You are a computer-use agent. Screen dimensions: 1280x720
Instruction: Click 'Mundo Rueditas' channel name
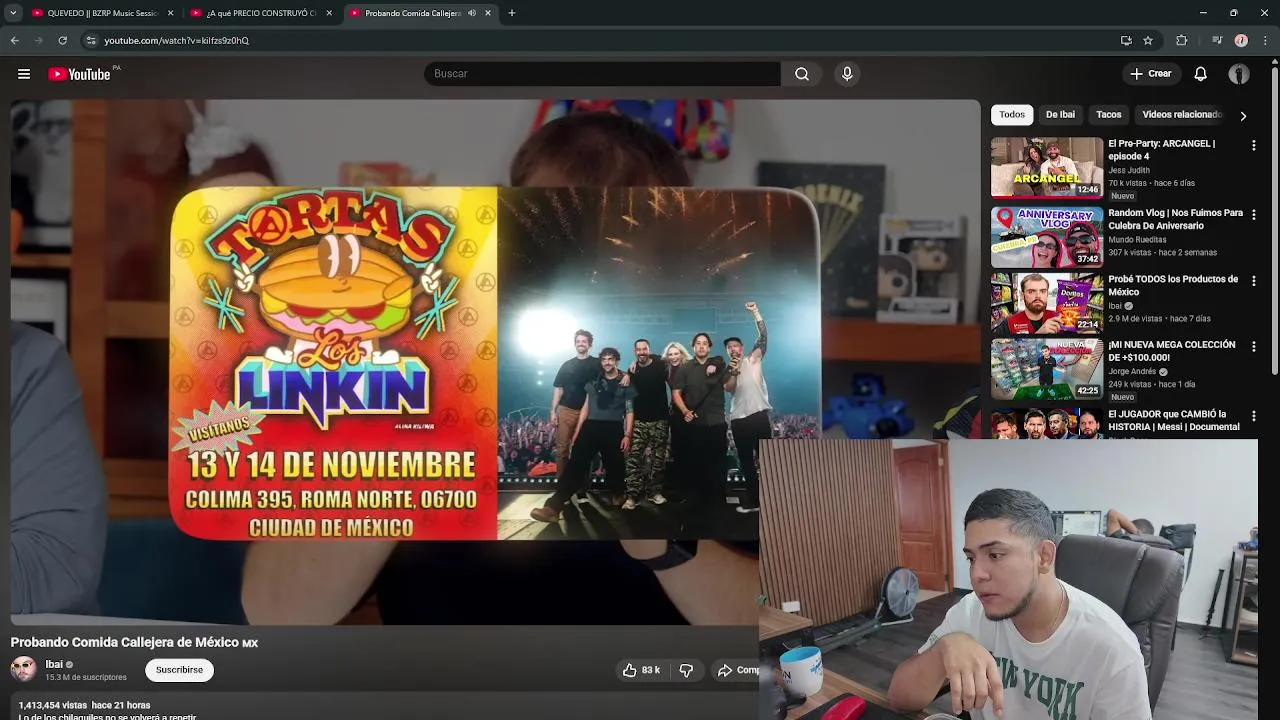pyautogui.click(x=1137, y=240)
